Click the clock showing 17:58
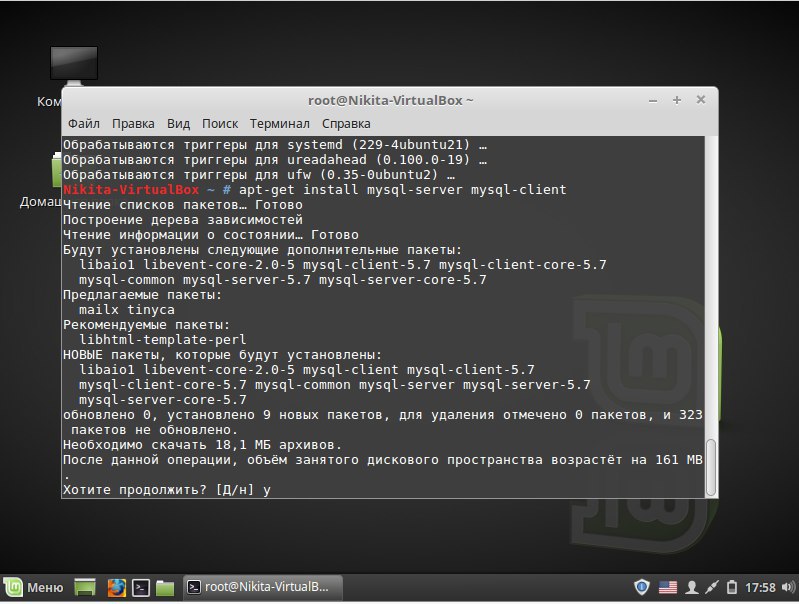Viewport: 799px width, 604px height. tap(760, 588)
